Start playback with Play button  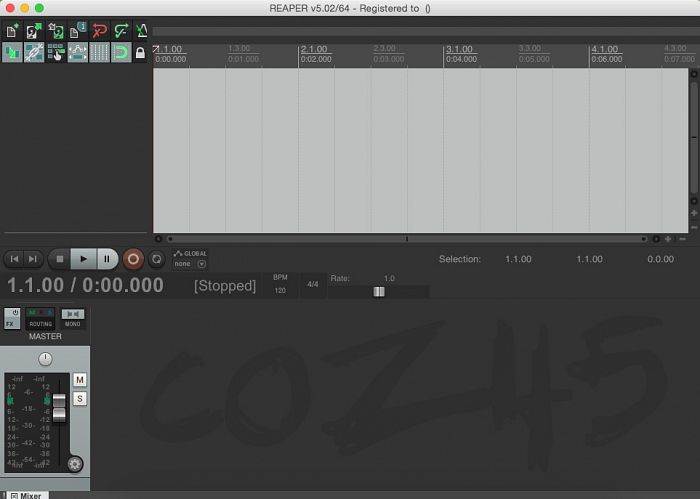point(83,259)
